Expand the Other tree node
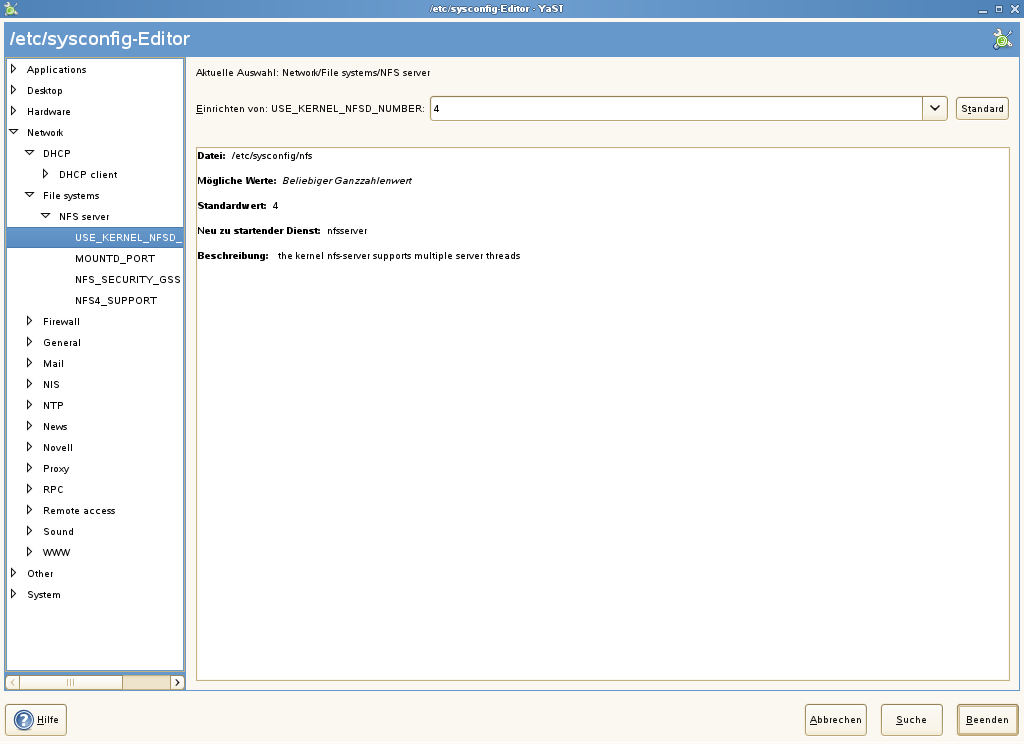 pos(14,573)
